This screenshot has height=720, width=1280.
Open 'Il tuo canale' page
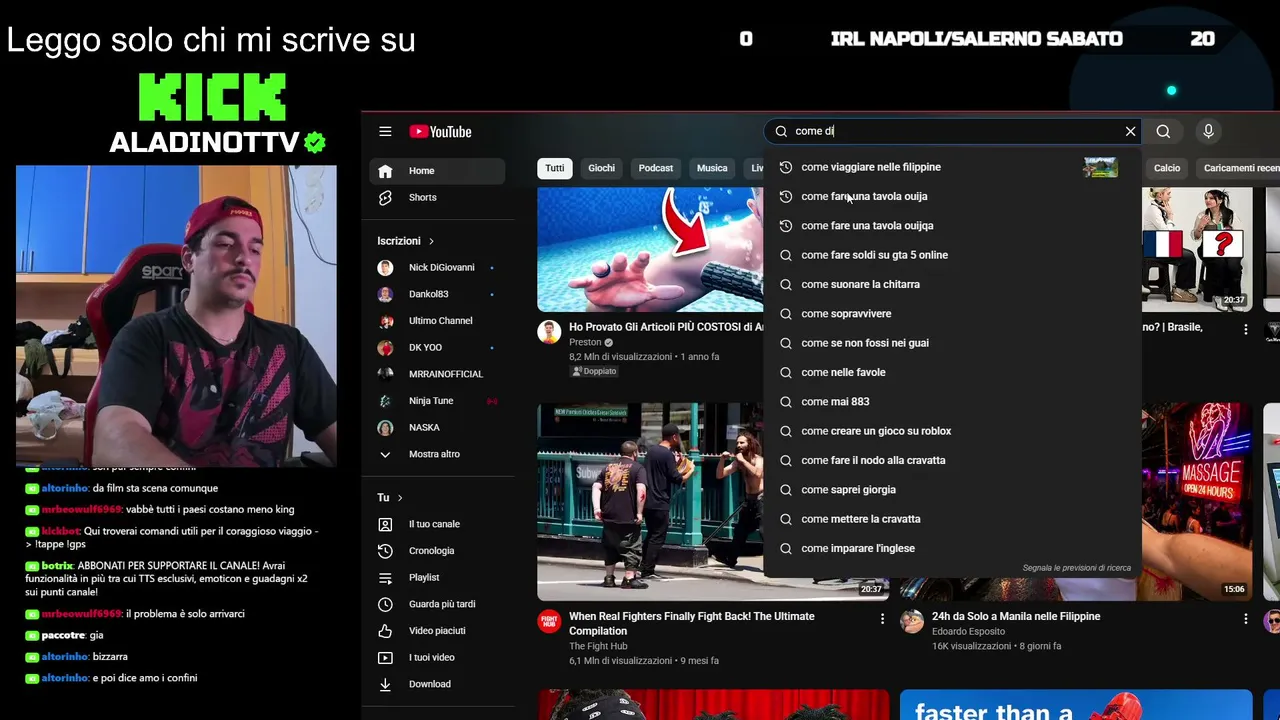coord(438,524)
